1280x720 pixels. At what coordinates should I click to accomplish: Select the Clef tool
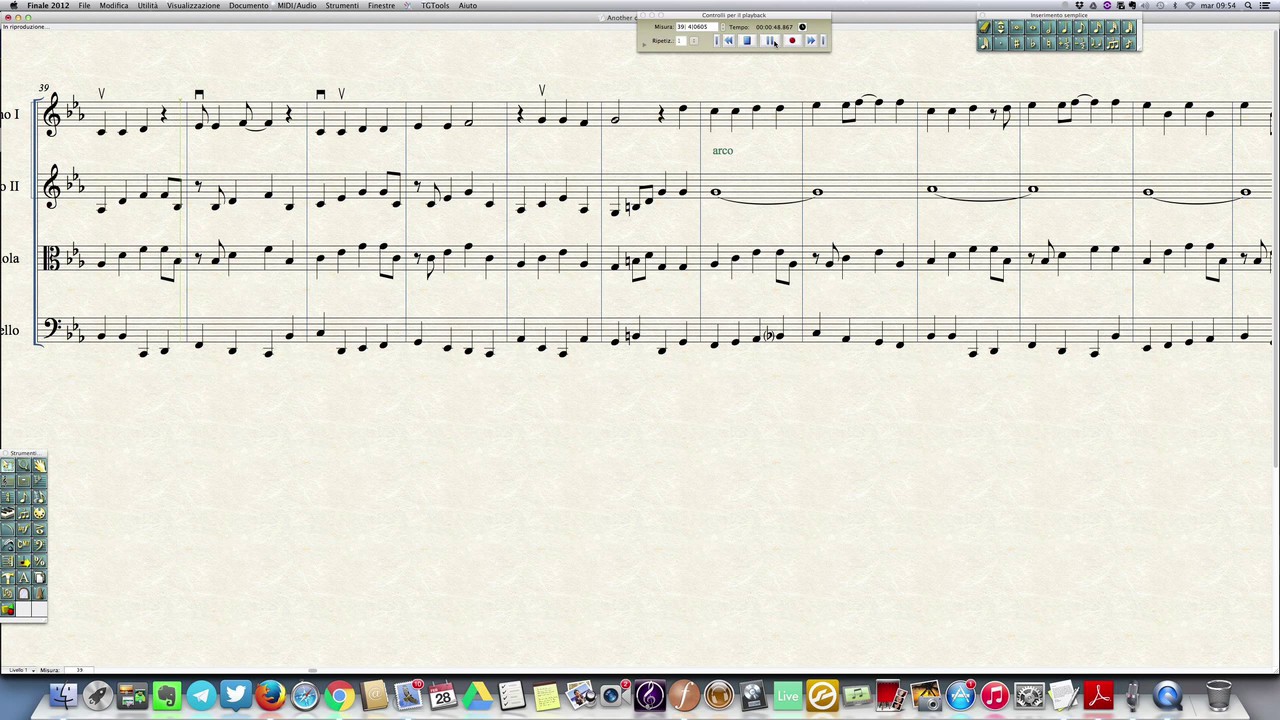40,545
